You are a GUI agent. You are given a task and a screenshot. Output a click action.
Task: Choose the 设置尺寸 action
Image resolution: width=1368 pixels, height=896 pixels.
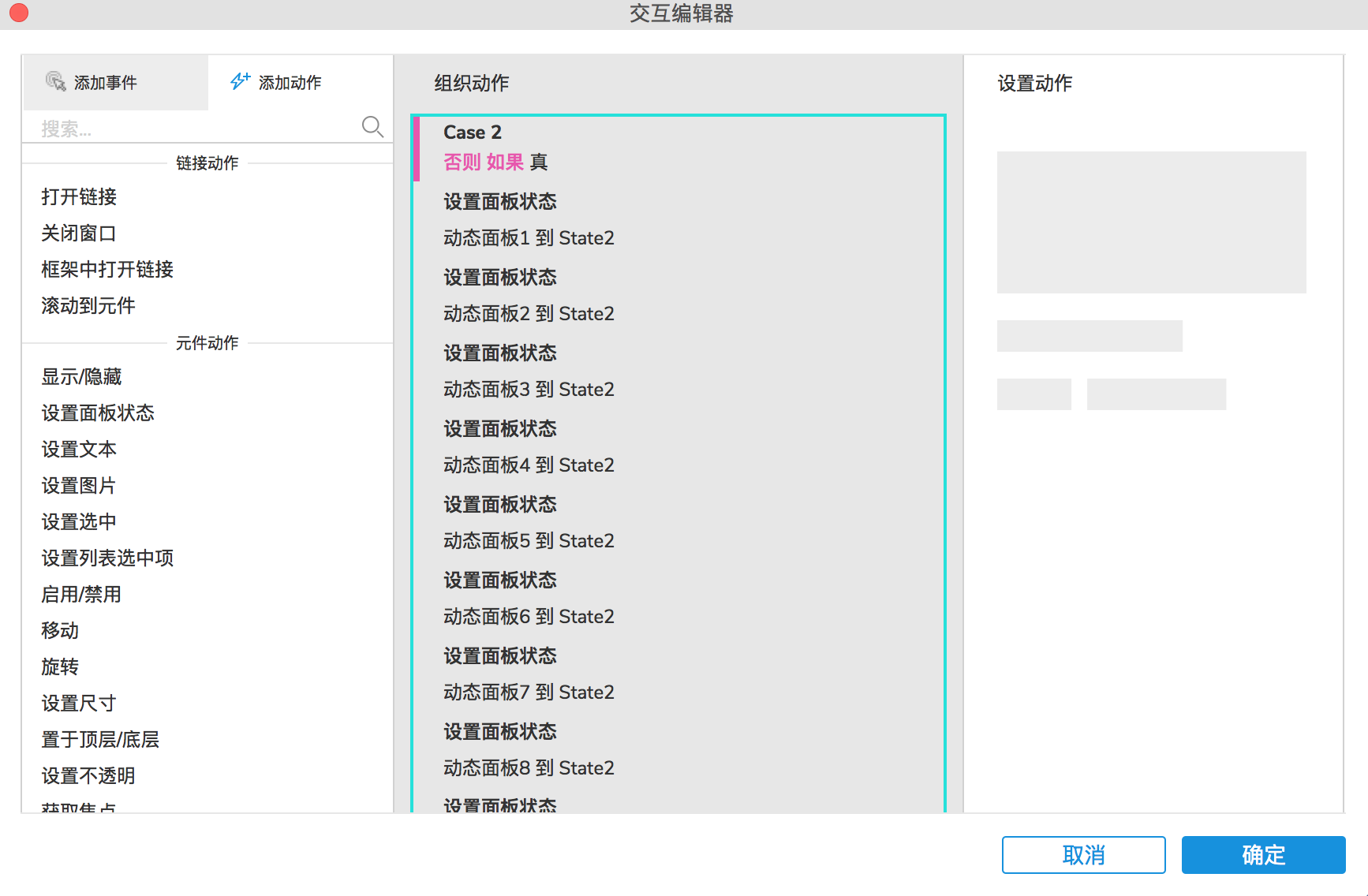[79, 703]
